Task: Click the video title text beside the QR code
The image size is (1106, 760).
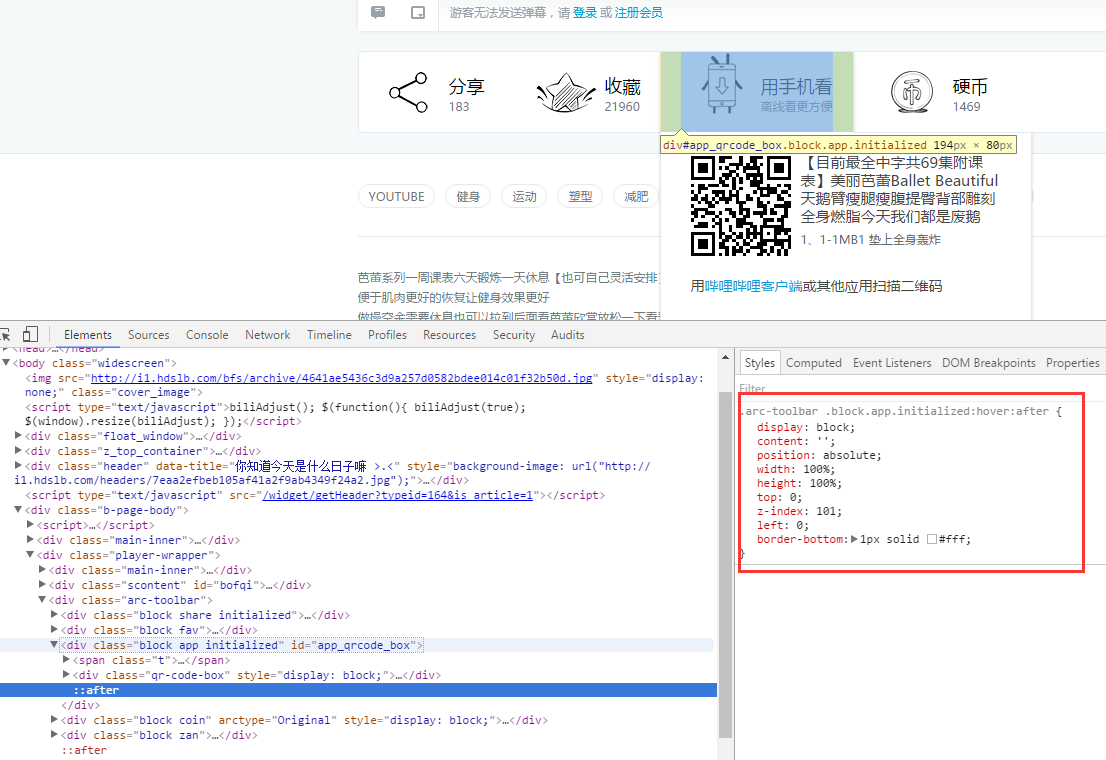Action: tap(899, 190)
